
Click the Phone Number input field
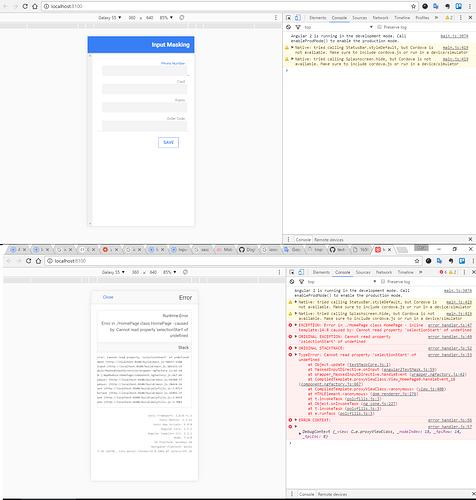[x=144, y=71]
